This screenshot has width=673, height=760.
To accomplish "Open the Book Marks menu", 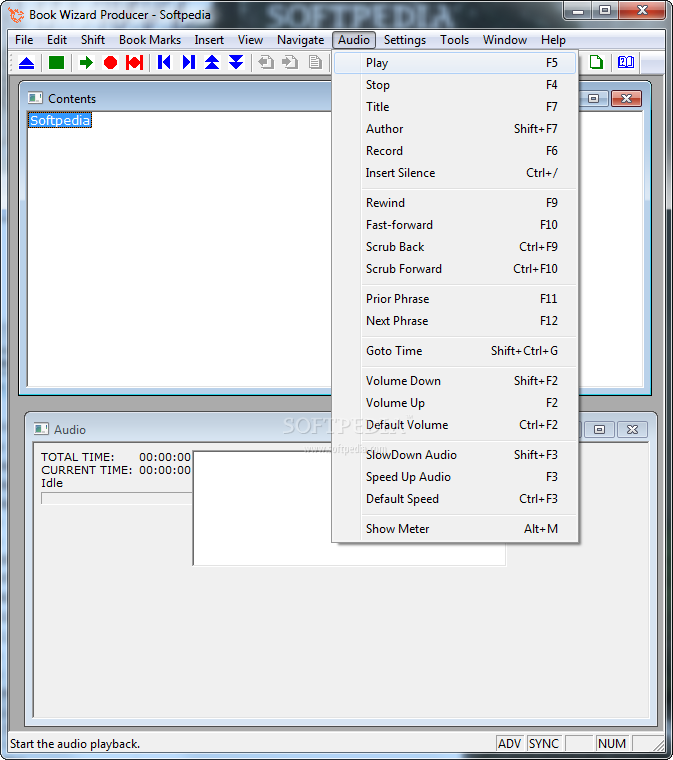I will pyautogui.click(x=150, y=40).
